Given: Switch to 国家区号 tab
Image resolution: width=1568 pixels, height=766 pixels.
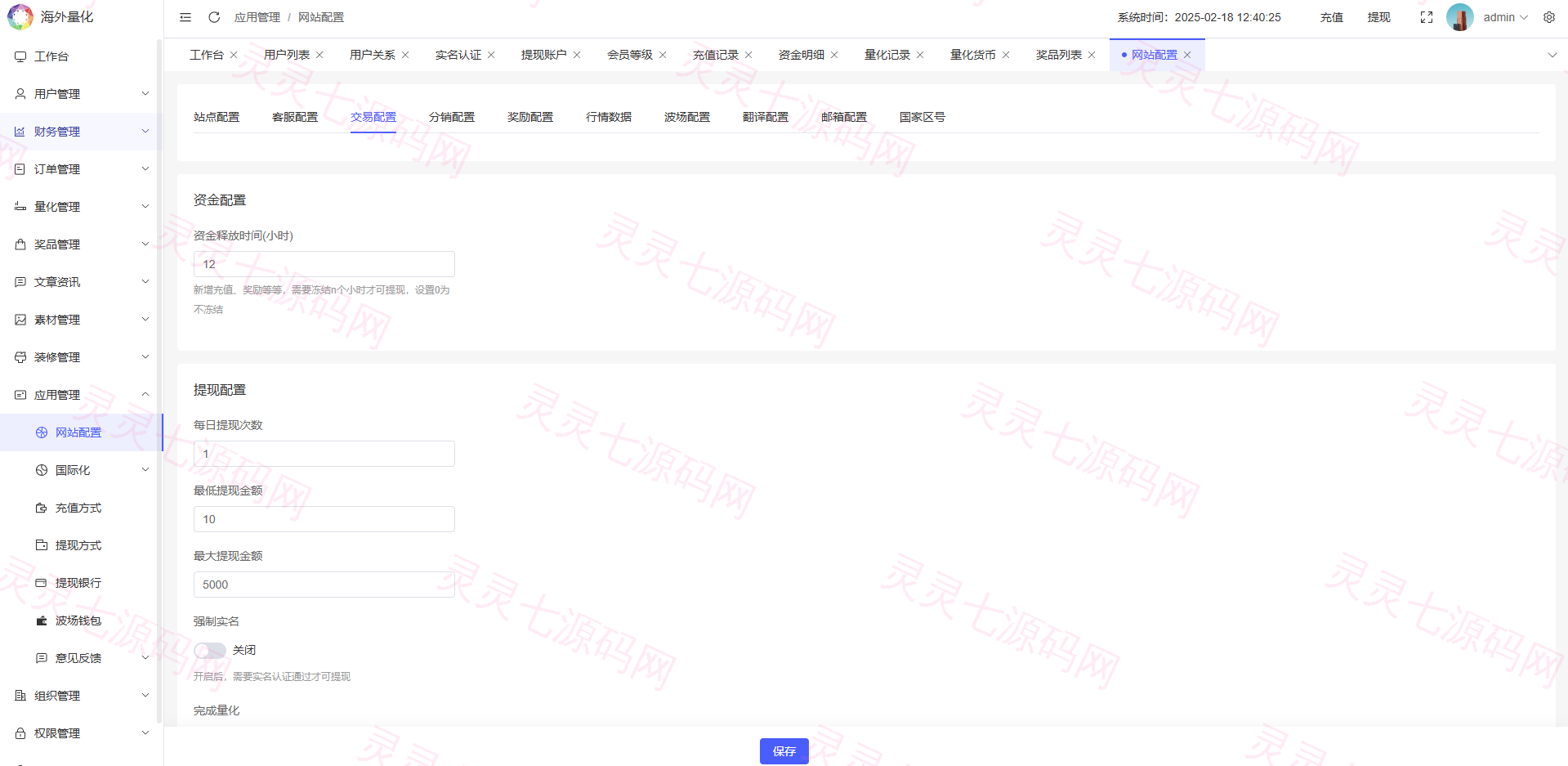Looking at the screenshot, I should tap(922, 117).
